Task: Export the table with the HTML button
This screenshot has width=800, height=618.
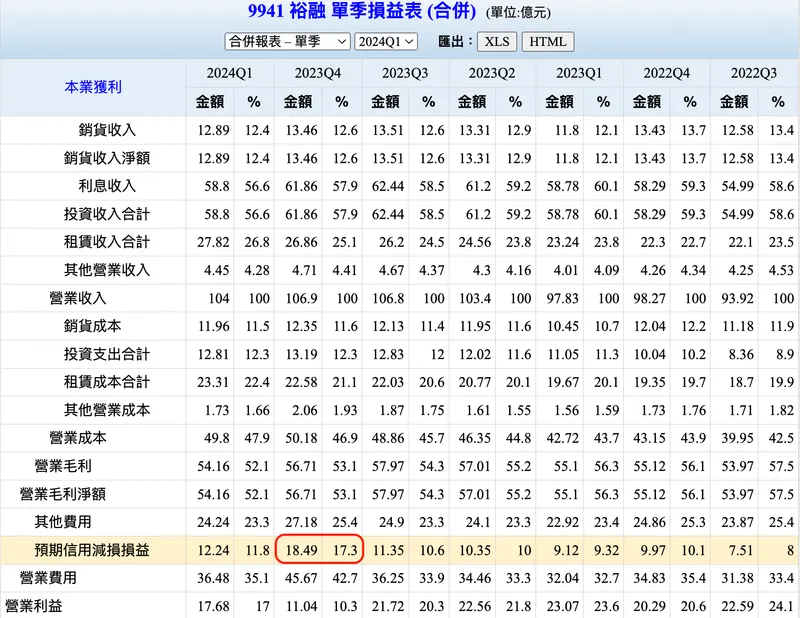Action: [547, 41]
